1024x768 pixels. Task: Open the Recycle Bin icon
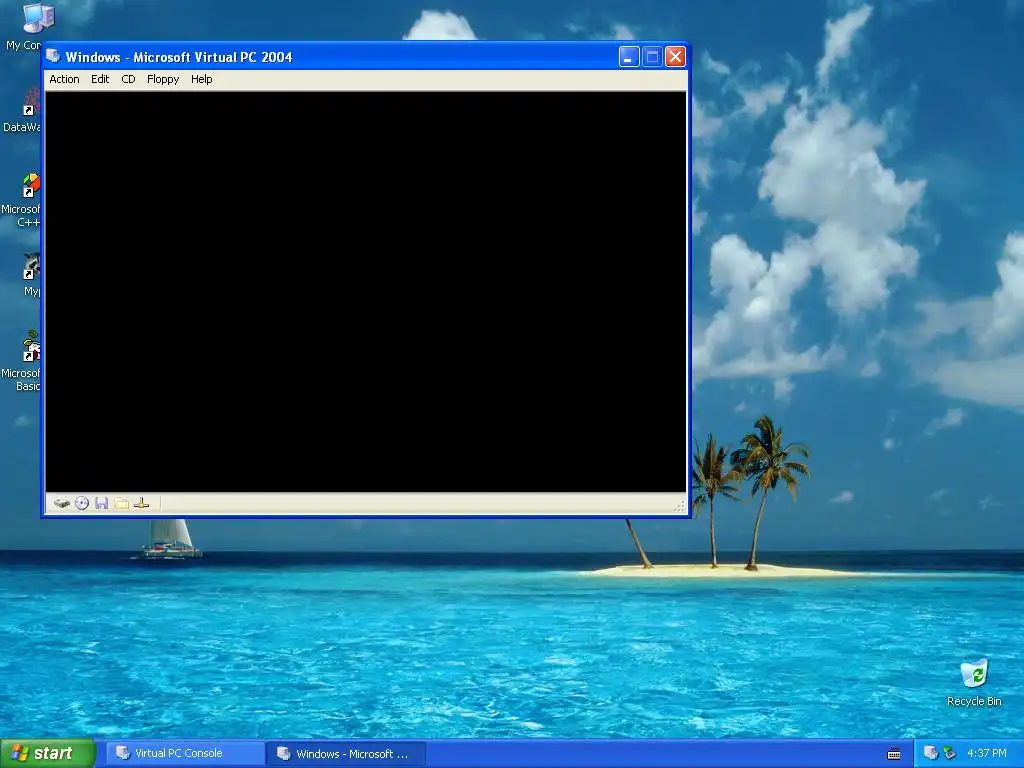click(974, 683)
